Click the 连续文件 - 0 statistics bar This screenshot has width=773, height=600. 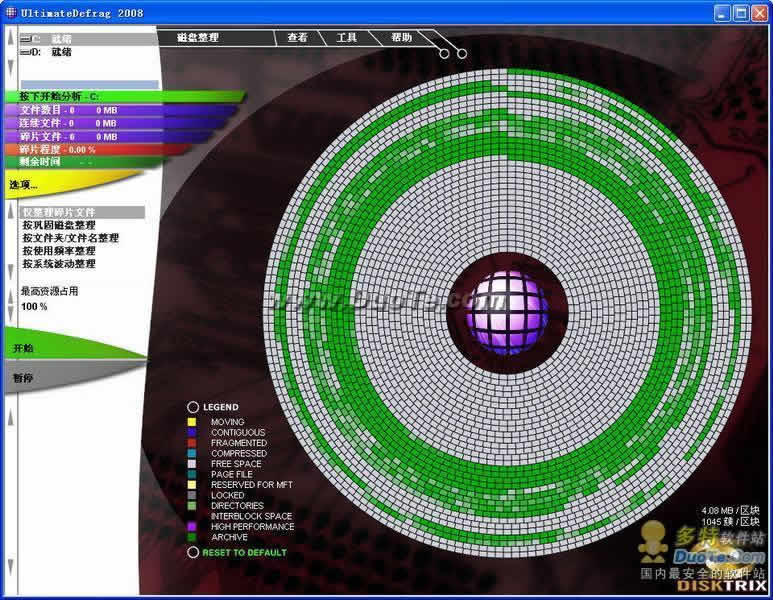coord(118,123)
